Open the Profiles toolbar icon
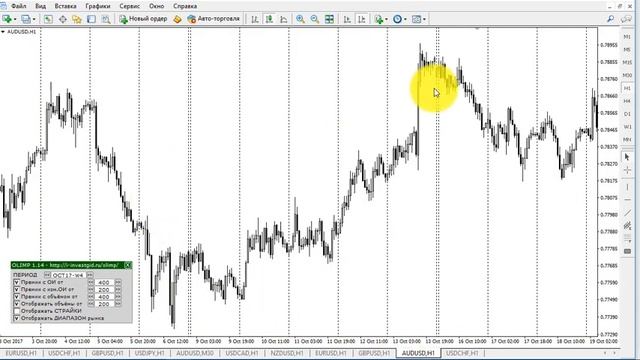The width and height of the screenshot is (640, 360). [x=26, y=19]
